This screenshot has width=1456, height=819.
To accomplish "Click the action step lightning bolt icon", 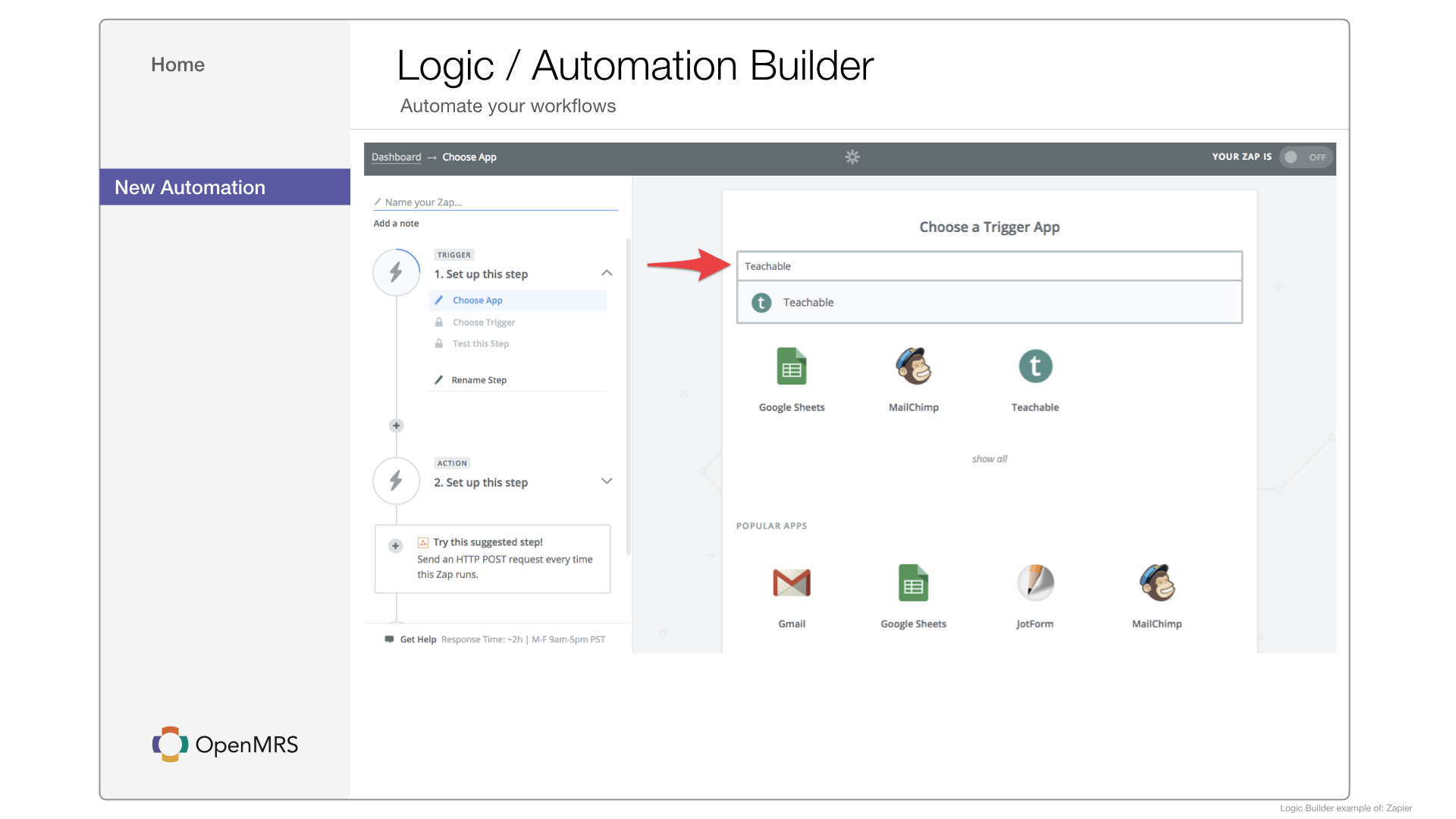I will coord(396,481).
